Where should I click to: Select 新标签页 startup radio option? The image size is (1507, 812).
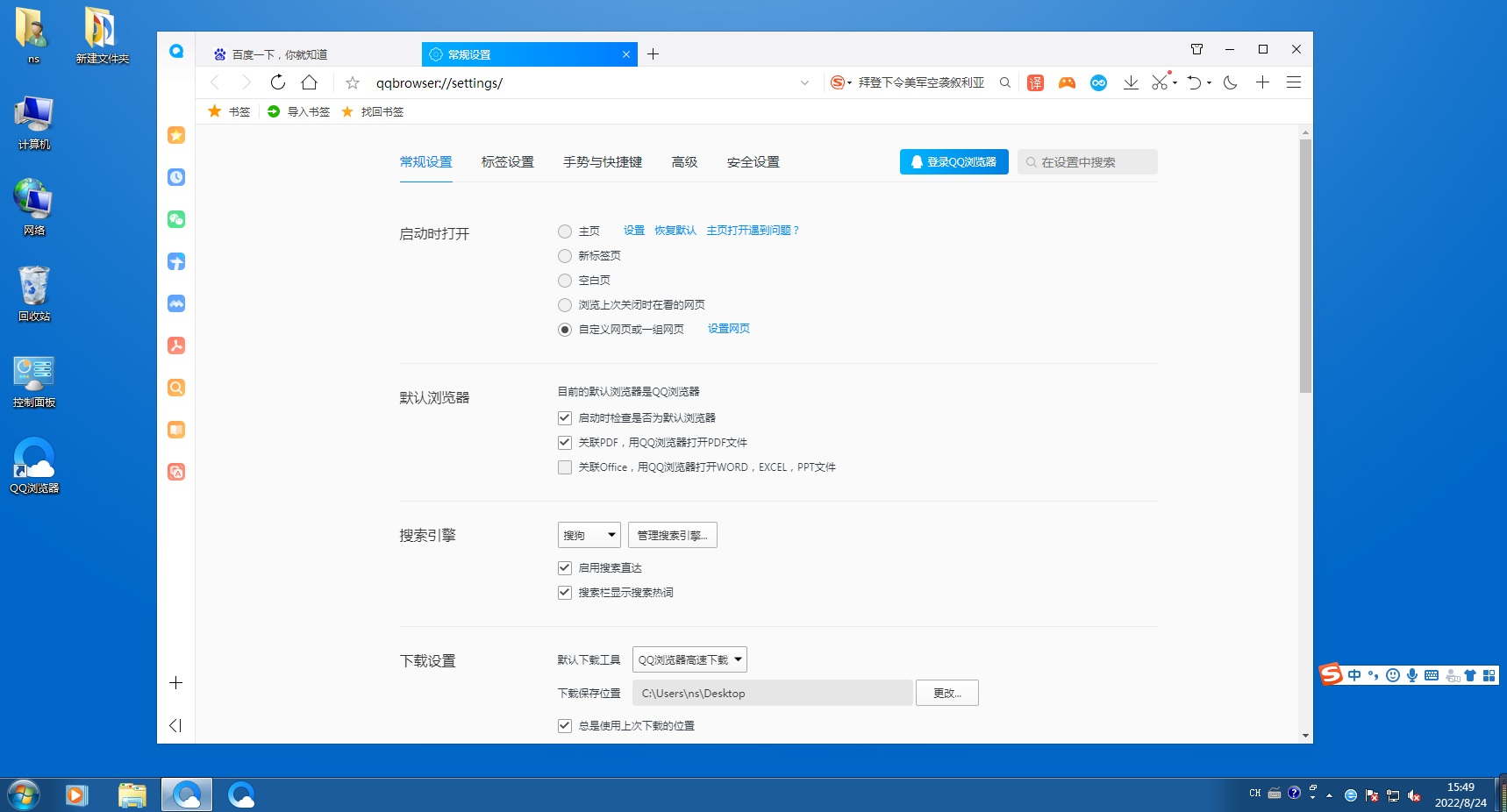pyautogui.click(x=565, y=256)
